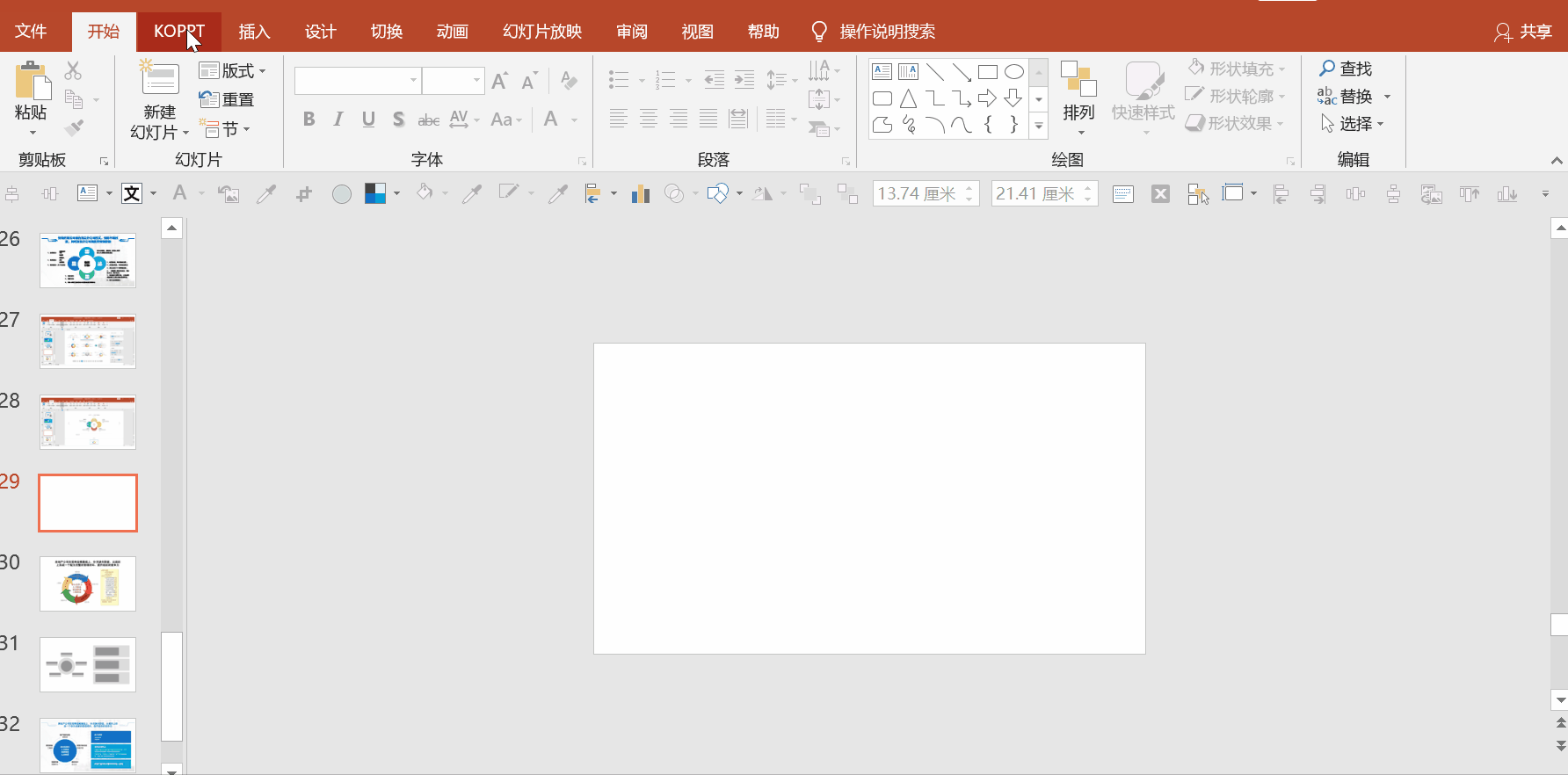Click Shape Fill (形状填充) button
This screenshot has height=775, width=1568.
point(1237,69)
